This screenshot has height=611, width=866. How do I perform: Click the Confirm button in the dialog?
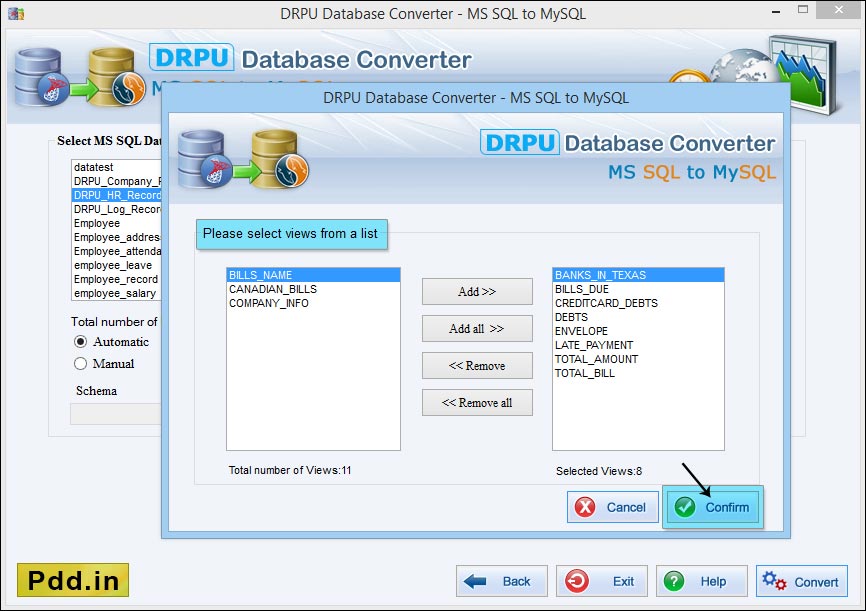pyautogui.click(x=712, y=507)
